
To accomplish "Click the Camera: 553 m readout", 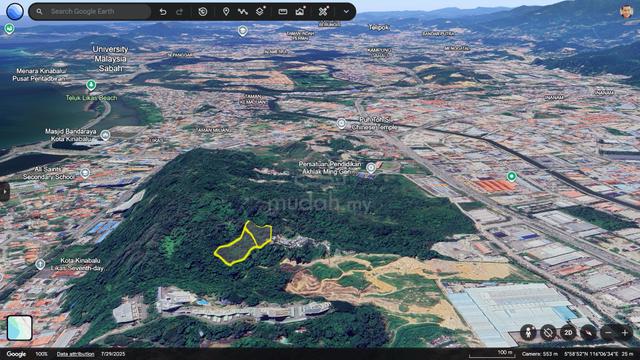I will click(x=540, y=354).
